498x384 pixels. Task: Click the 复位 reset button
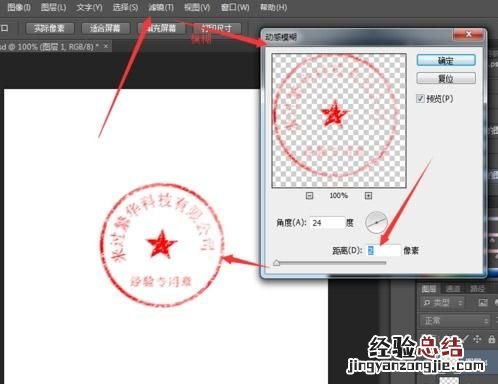click(446, 79)
